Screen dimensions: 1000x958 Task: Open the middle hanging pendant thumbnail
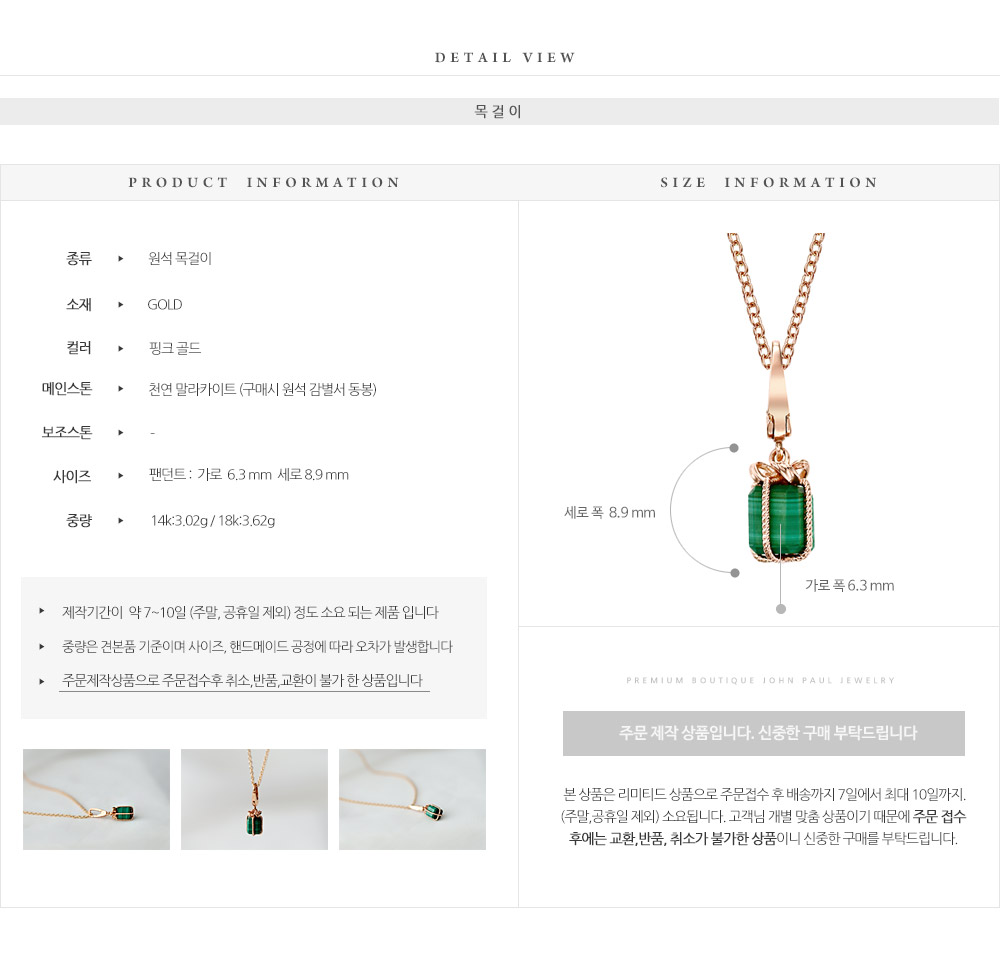click(254, 799)
